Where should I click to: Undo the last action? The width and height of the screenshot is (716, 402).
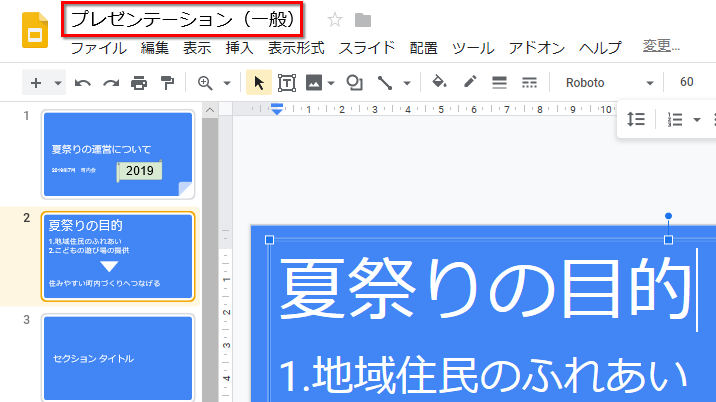click(83, 83)
